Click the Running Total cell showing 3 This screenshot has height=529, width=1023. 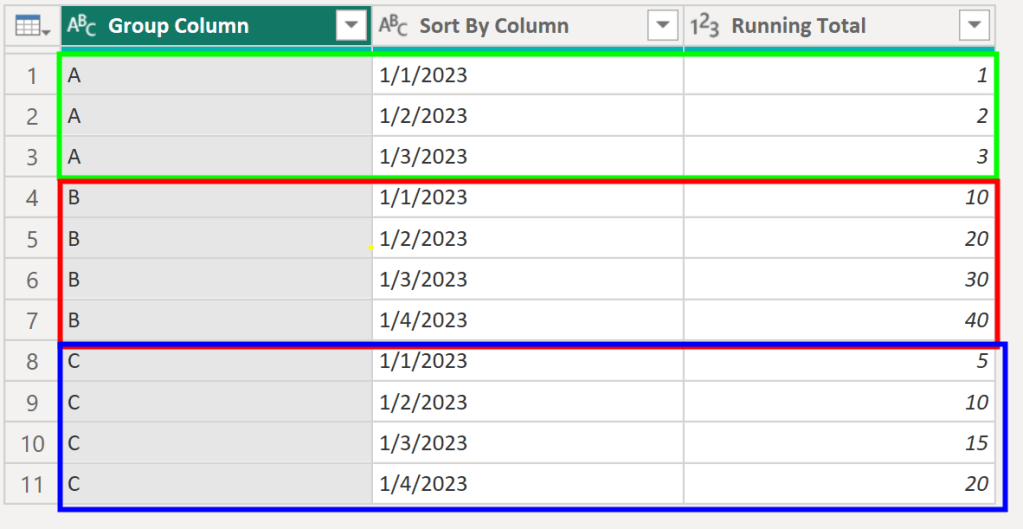point(838,157)
